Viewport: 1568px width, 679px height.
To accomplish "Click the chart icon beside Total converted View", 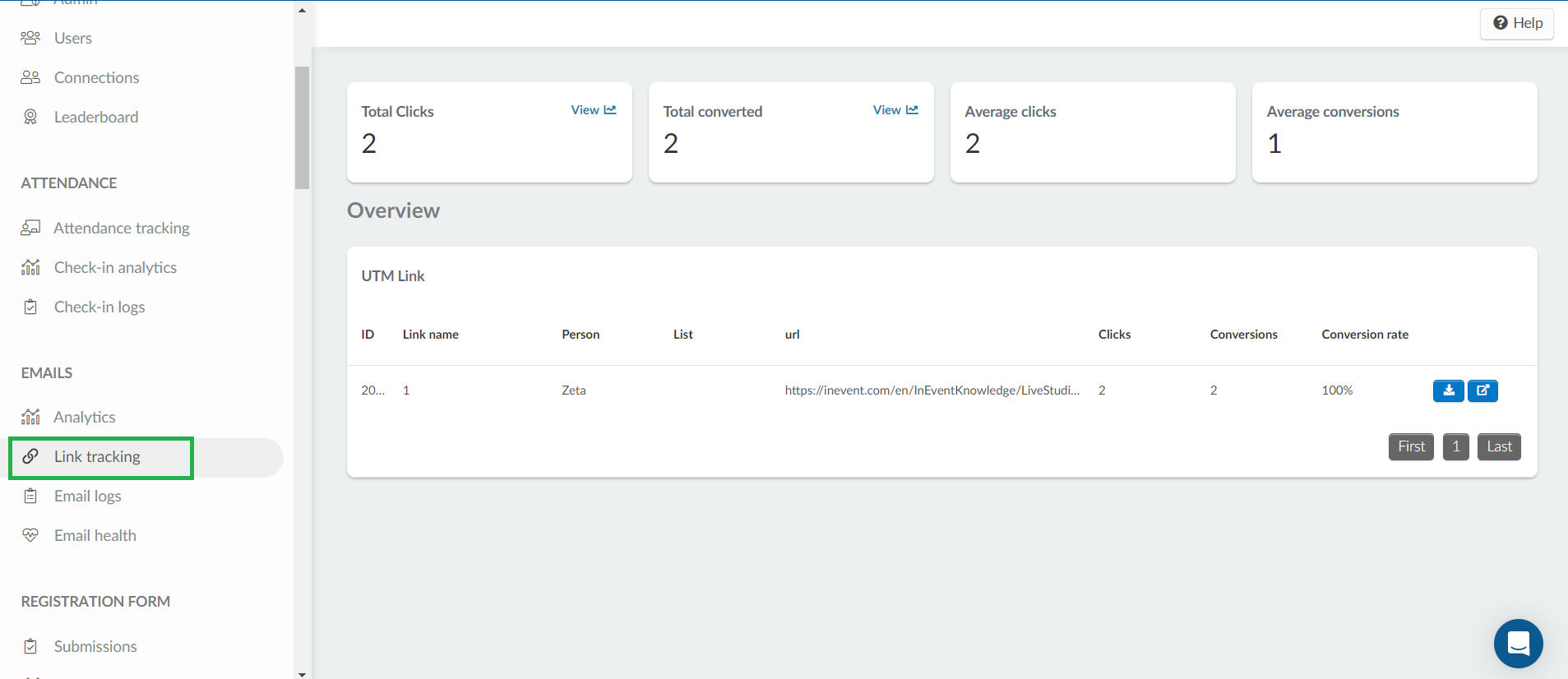I will click(912, 110).
